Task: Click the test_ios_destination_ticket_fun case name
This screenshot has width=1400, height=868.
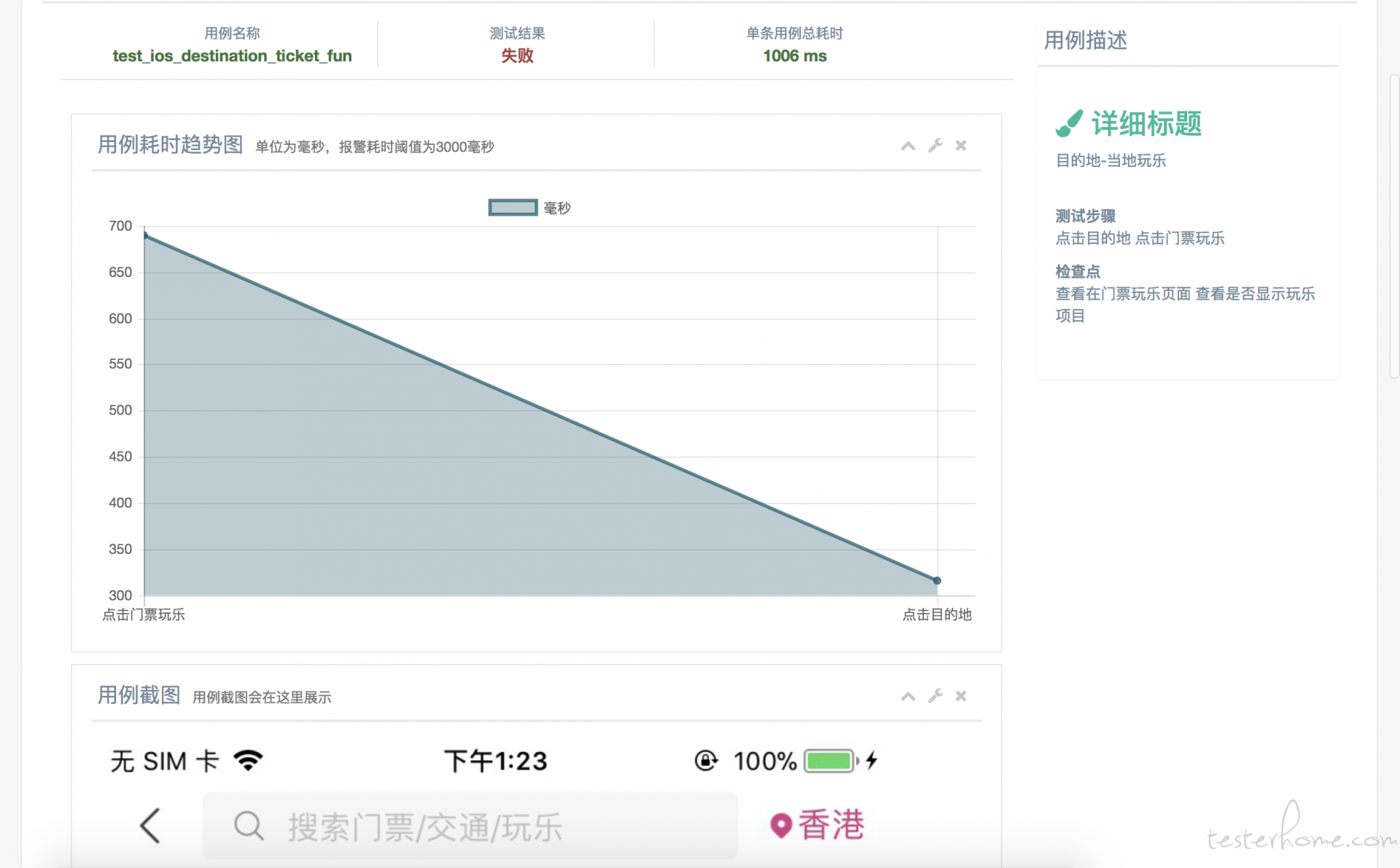Action: [x=232, y=56]
